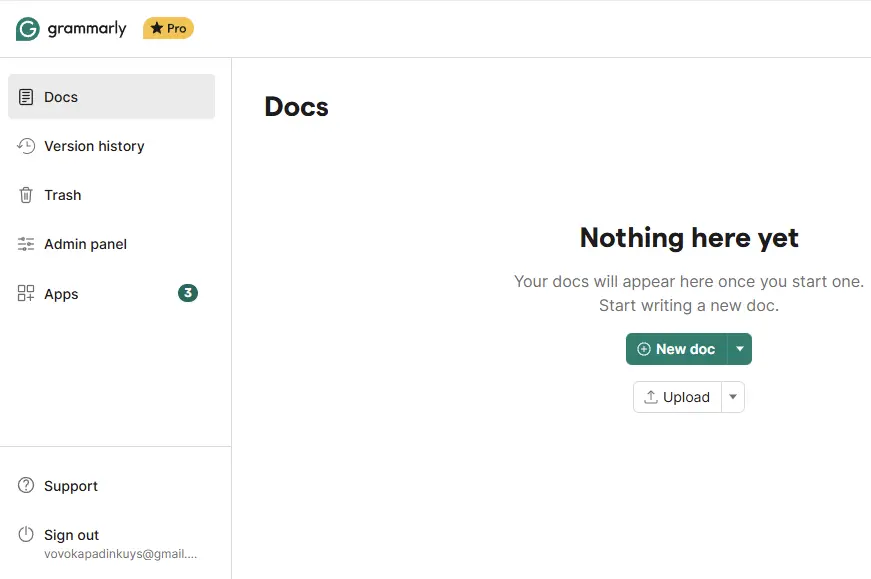This screenshot has width=871, height=579.
Task: Click the plus icon on New doc
Action: click(x=643, y=349)
